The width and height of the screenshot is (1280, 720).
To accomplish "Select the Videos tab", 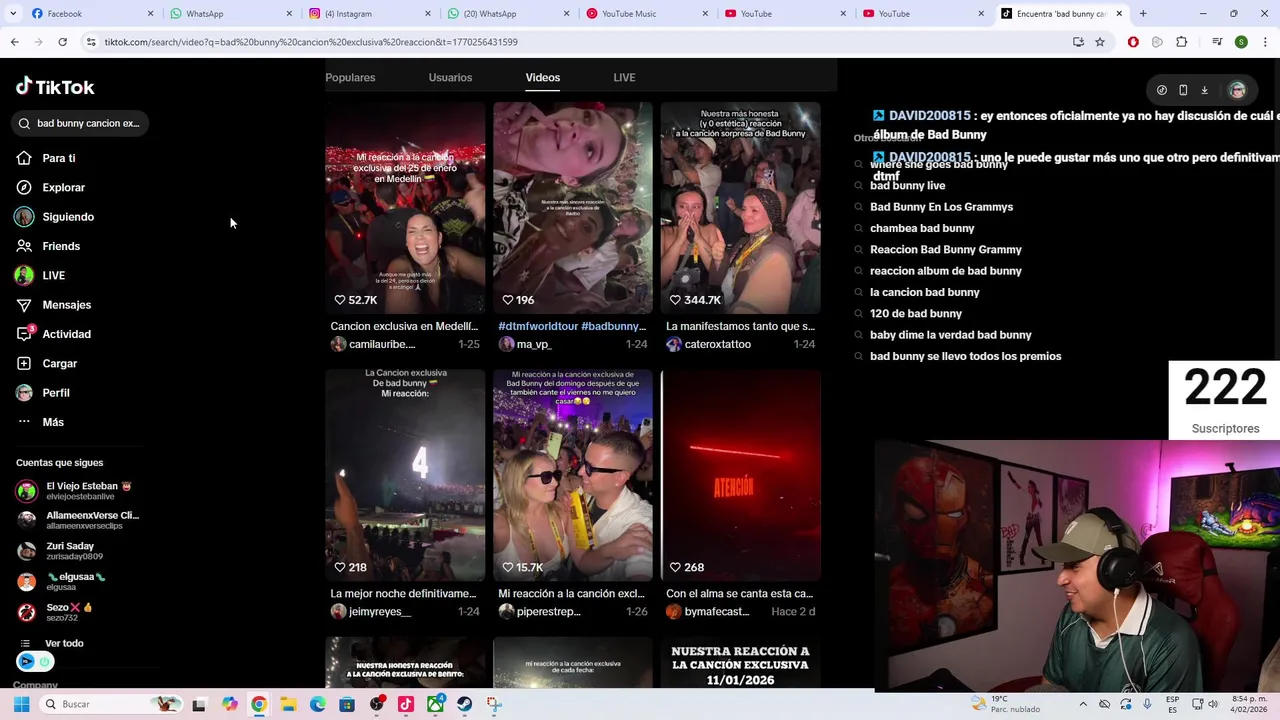I will [543, 77].
